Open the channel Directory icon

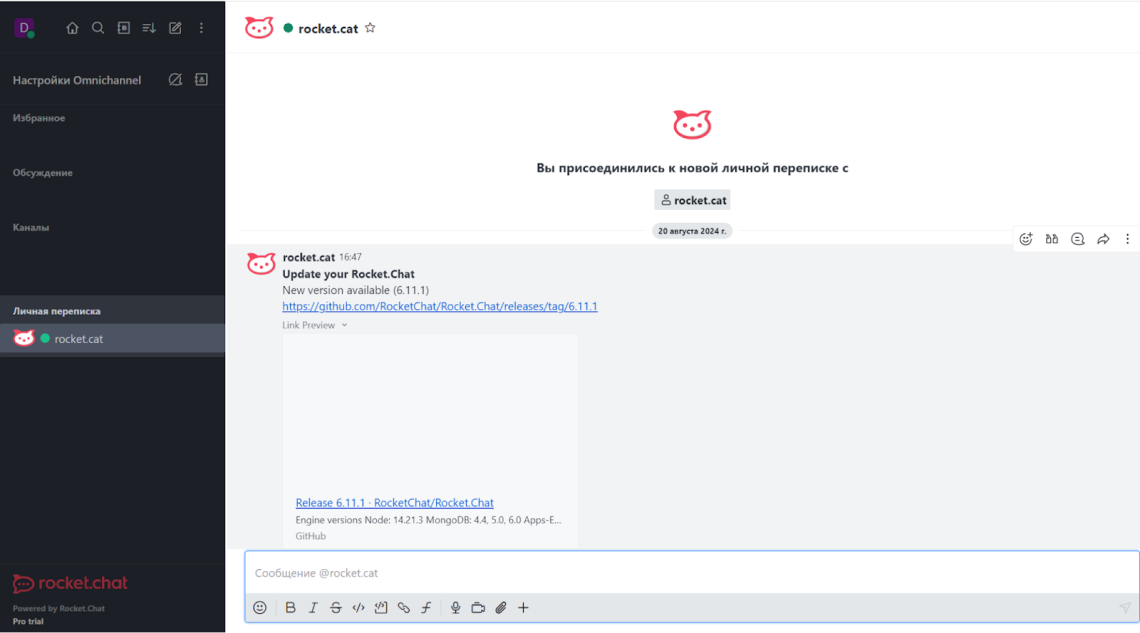click(123, 28)
